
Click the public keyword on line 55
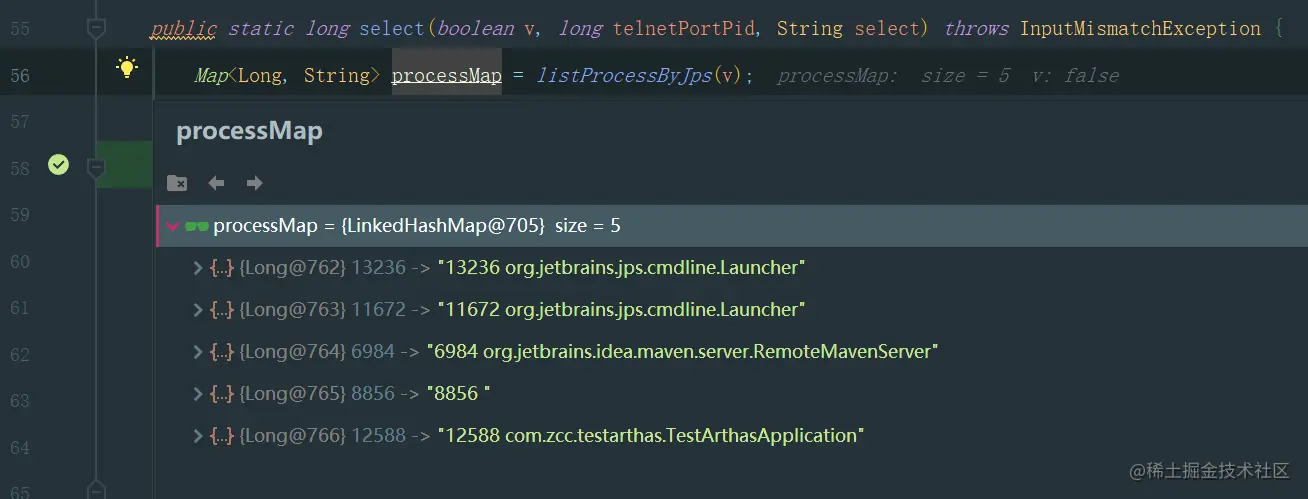click(x=184, y=29)
